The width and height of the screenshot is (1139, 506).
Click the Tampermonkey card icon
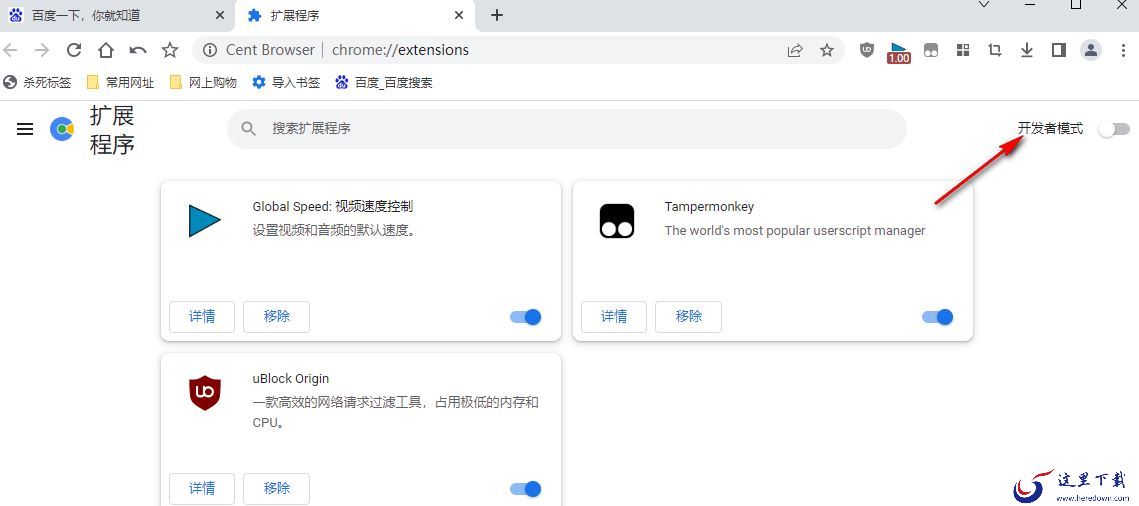click(x=617, y=221)
